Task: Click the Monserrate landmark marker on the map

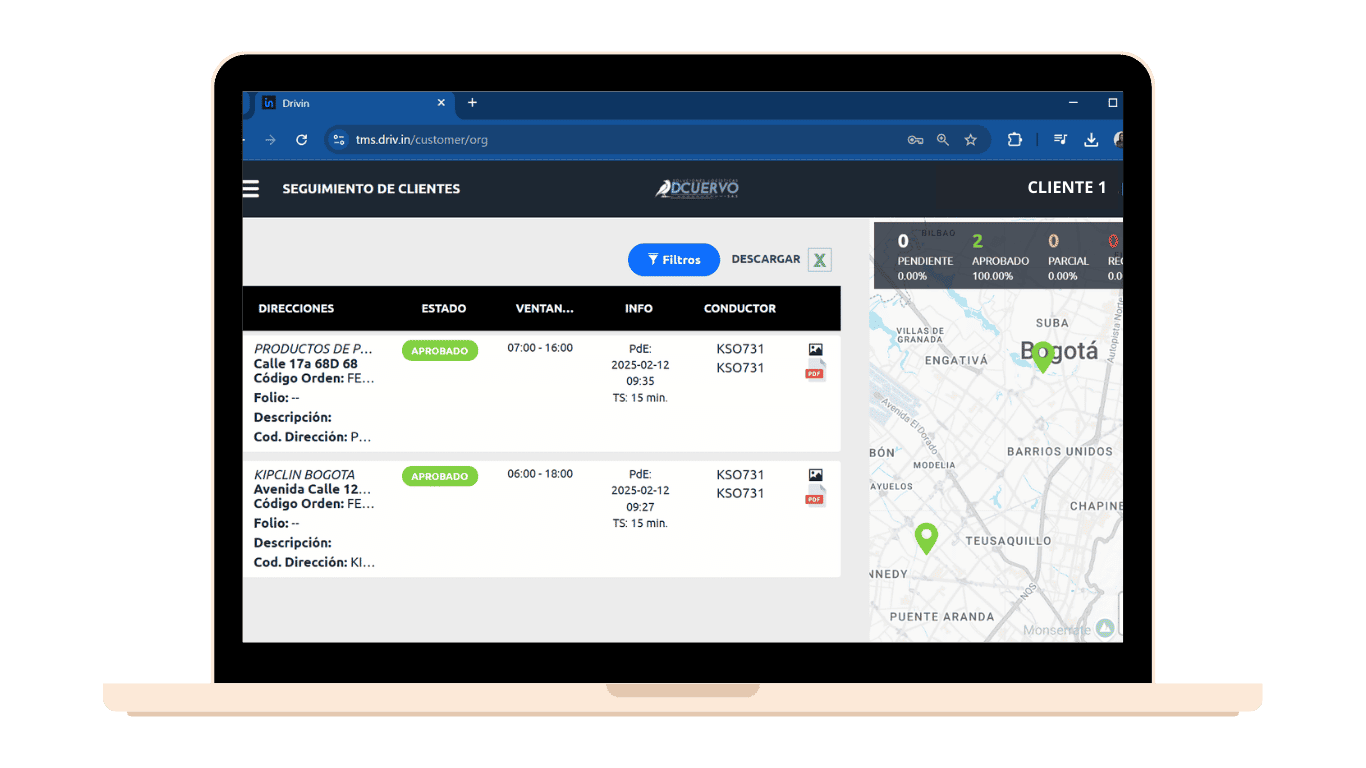Action: click(x=1104, y=628)
